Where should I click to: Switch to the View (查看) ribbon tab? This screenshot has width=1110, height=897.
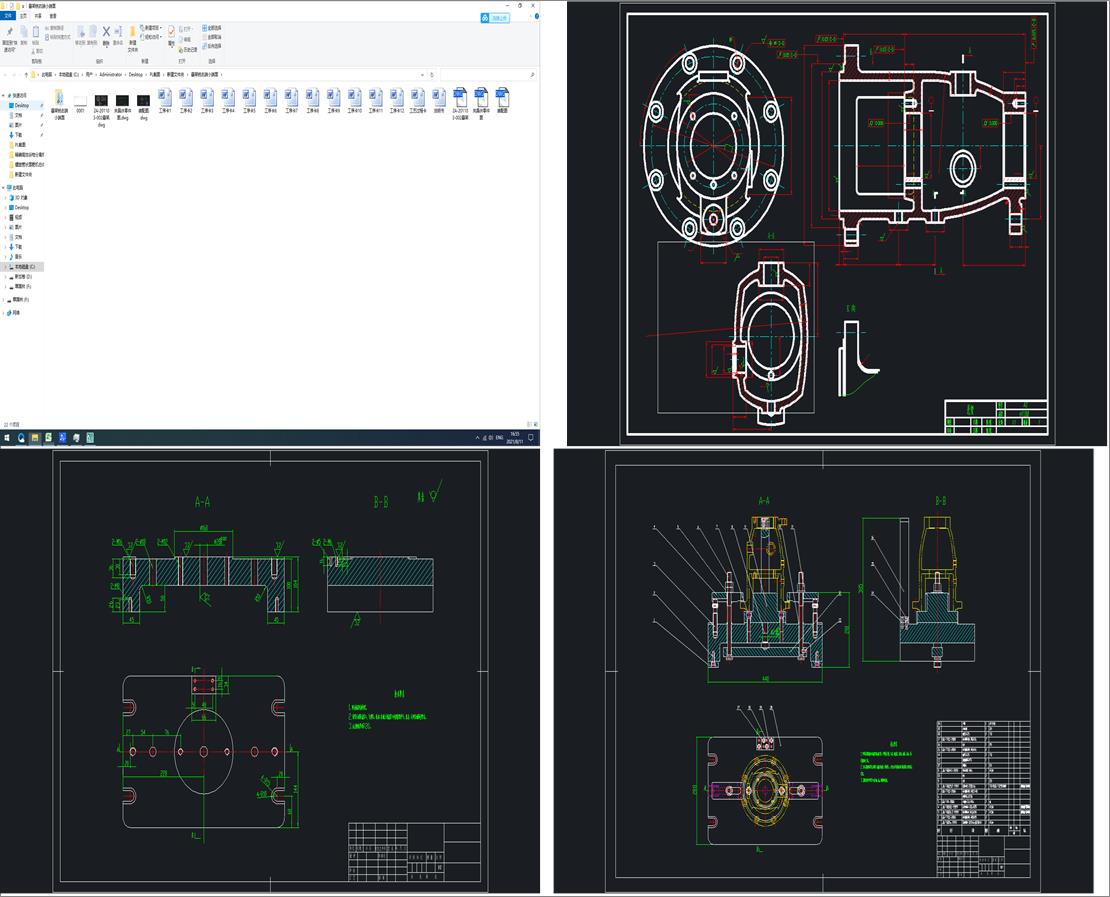(x=53, y=16)
